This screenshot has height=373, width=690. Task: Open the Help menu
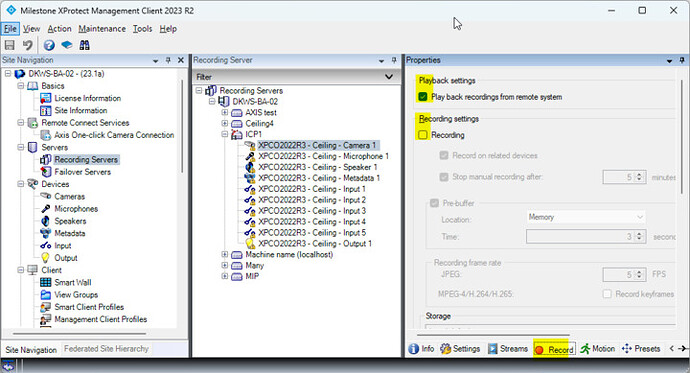click(x=168, y=29)
